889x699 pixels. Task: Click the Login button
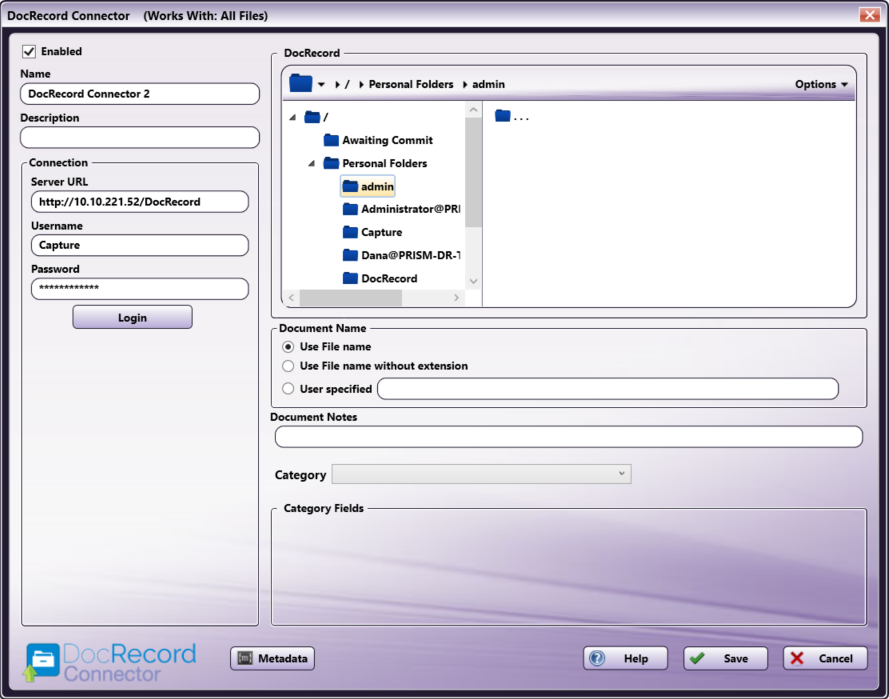click(132, 317)
